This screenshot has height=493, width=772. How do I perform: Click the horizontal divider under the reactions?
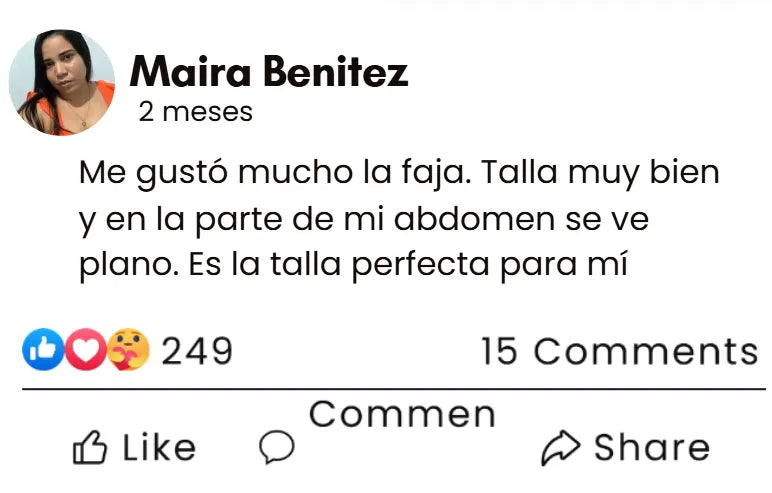coord(393,388)
